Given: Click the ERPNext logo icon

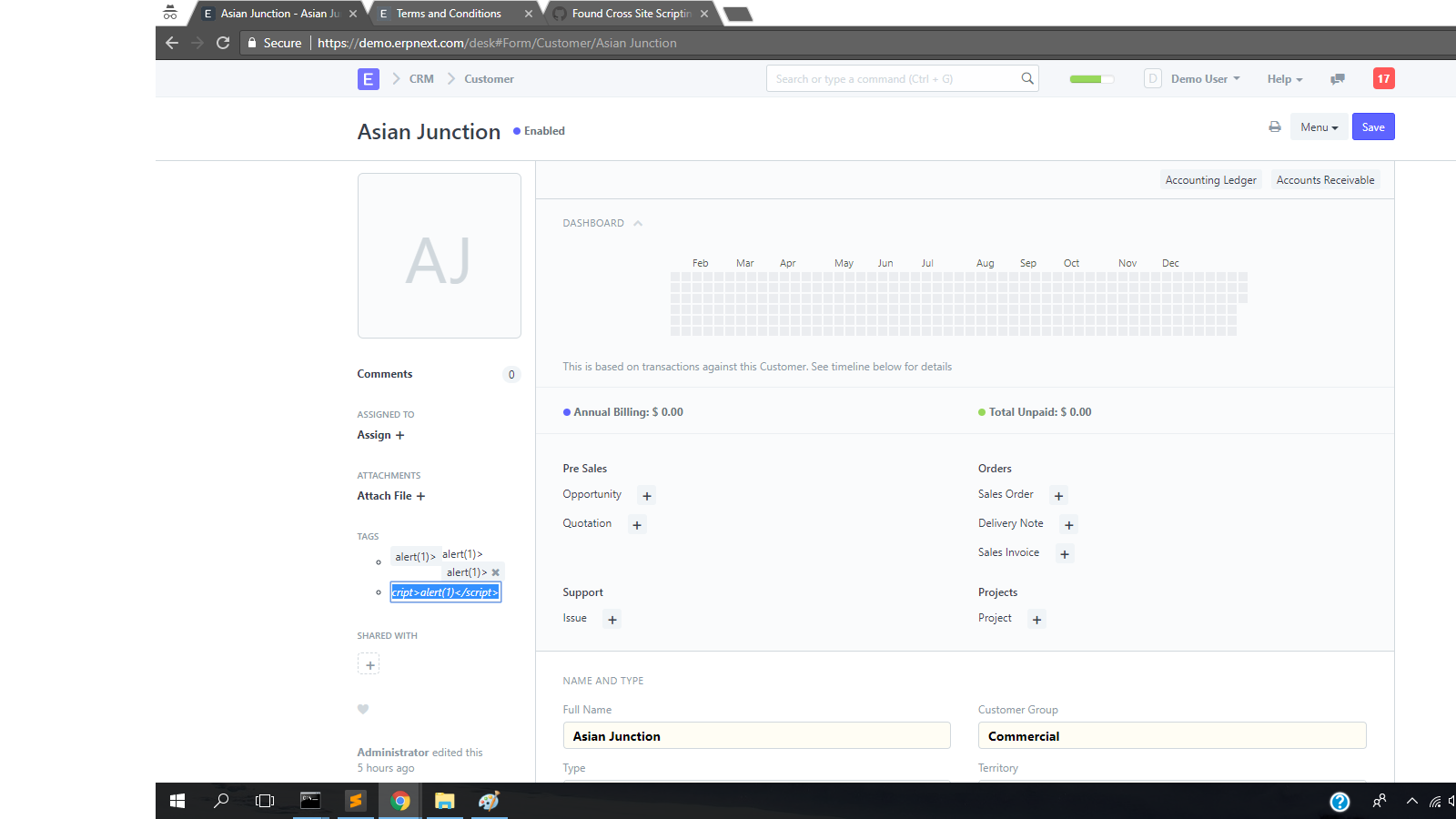Looking at the screenshot, I should click(368, 79).
